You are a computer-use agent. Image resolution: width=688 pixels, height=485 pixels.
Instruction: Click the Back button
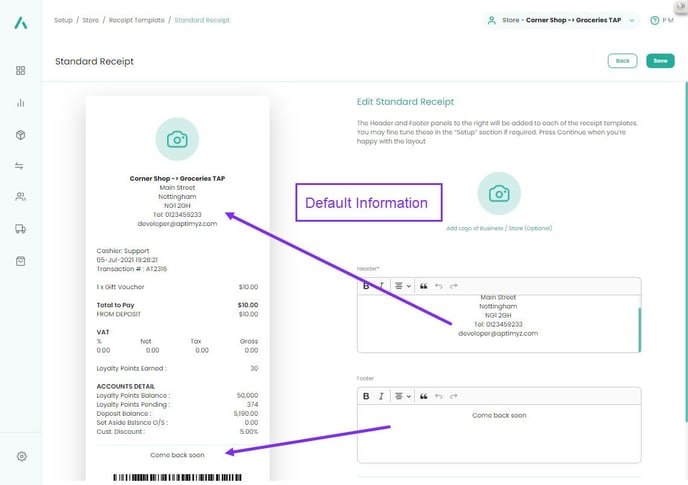(622, 61)
